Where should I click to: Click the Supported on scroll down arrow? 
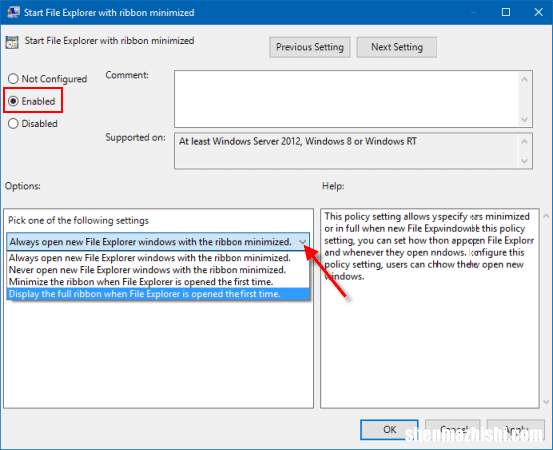[524, 161]
